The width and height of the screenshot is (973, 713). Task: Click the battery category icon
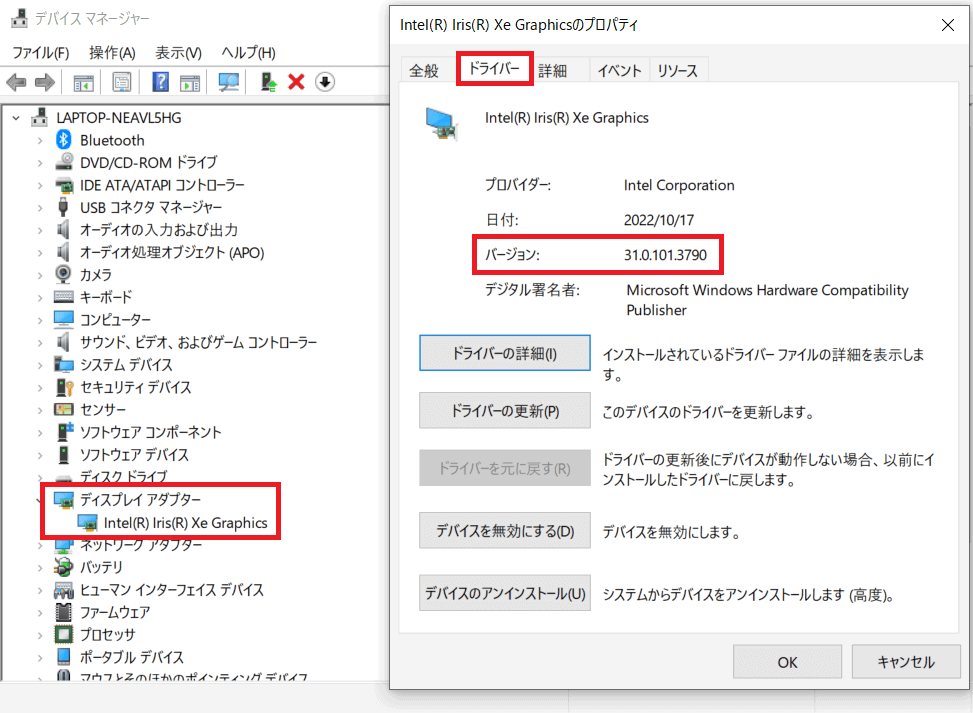63,567
